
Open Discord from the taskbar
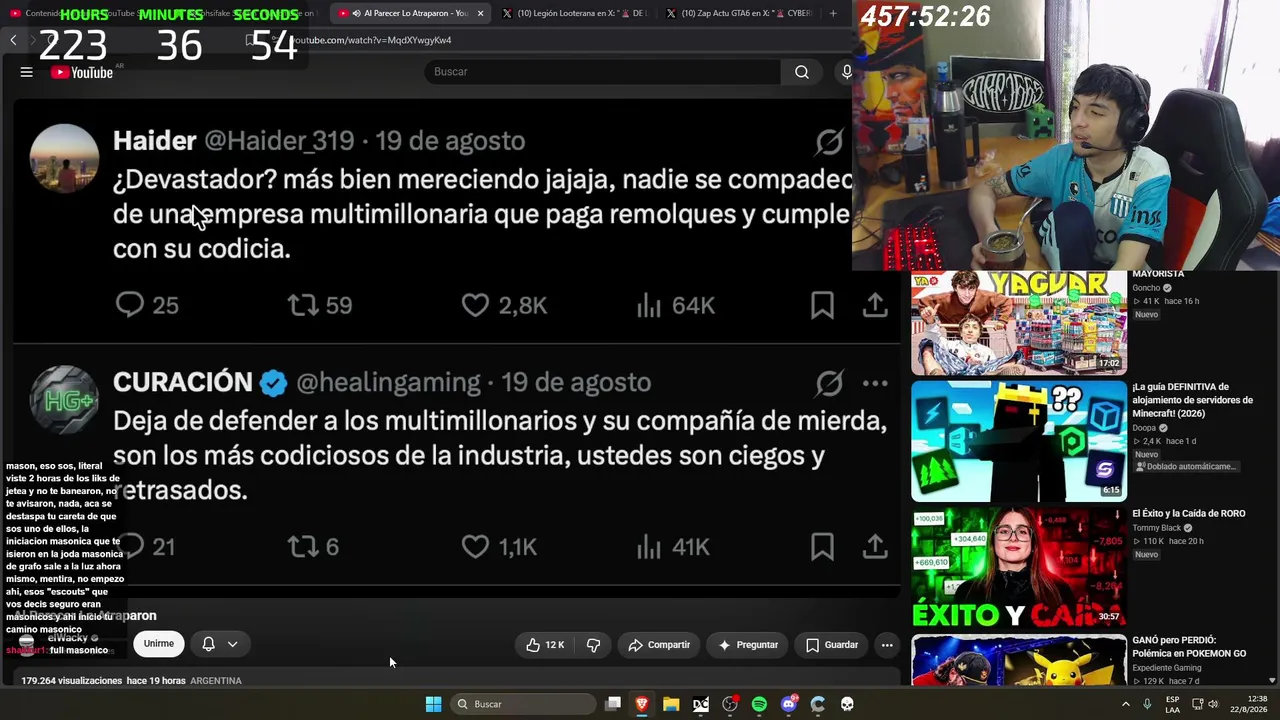click(789, 704)
